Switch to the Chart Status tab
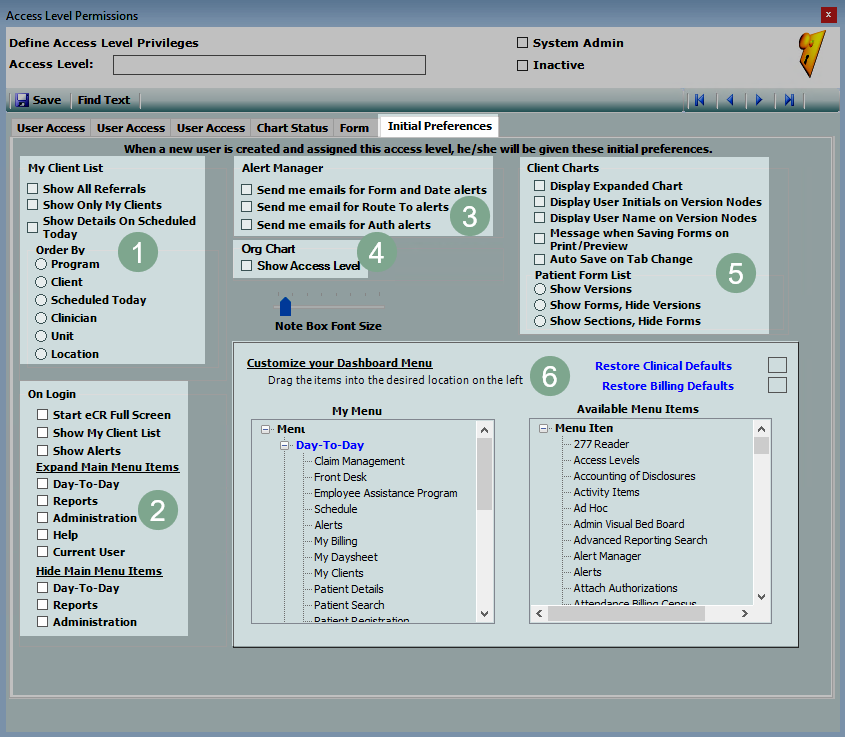Image resolution: width=845 pixels, height=737 pixels. 292,128
